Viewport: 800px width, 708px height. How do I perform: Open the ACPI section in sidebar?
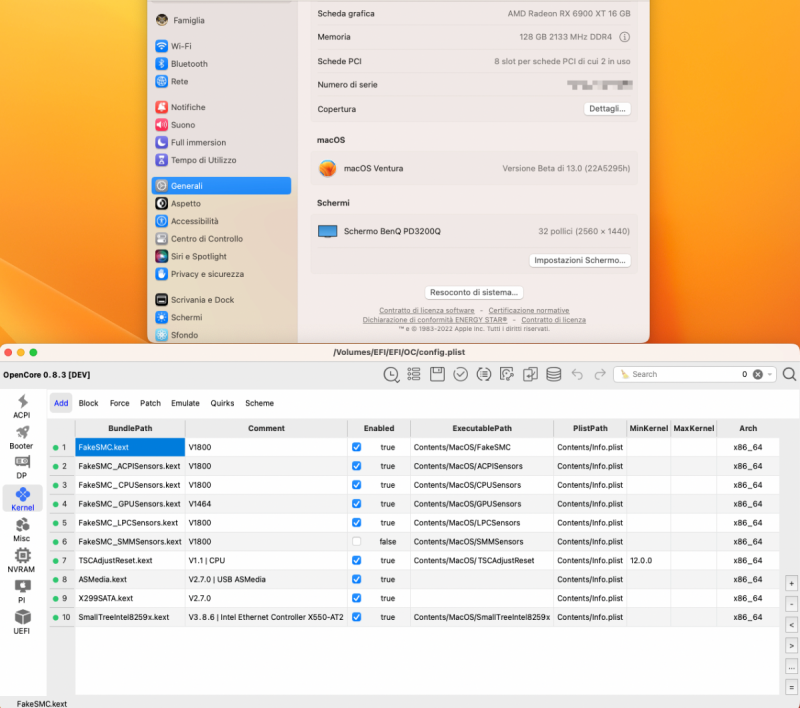click(x=21, y=406)
